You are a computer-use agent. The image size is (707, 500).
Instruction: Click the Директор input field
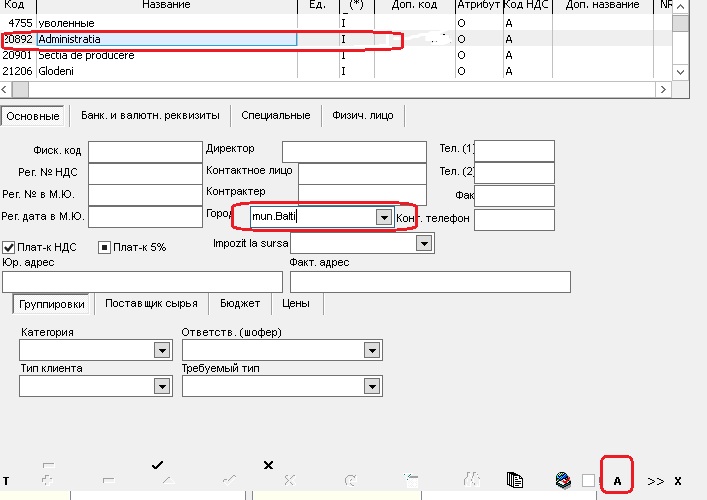(354, 151)
